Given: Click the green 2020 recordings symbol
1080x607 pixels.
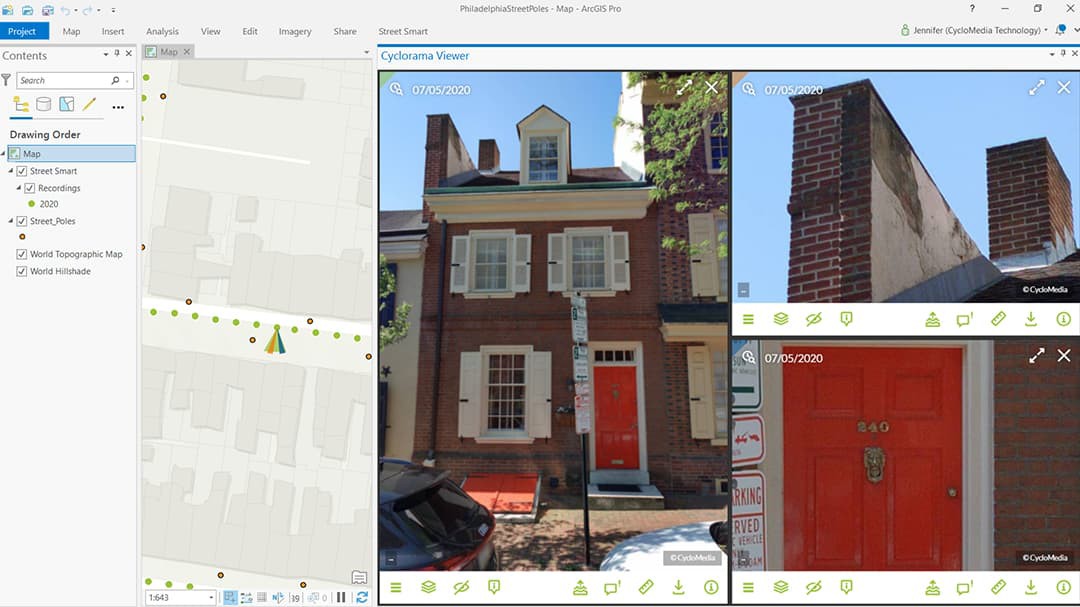Looking at the screenshot, I should click(31, 204).
